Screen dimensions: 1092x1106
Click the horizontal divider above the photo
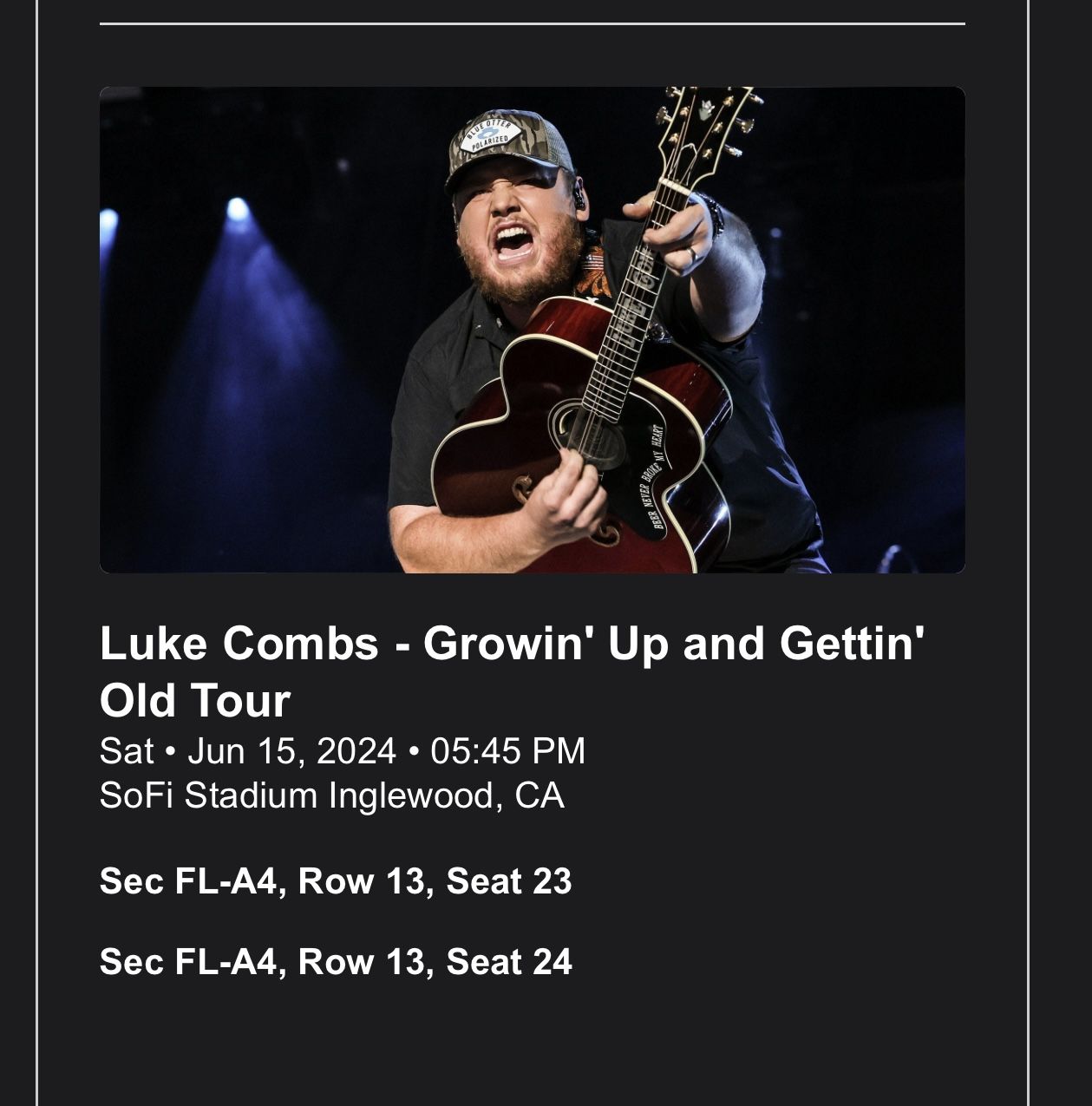tap(532, 24)
